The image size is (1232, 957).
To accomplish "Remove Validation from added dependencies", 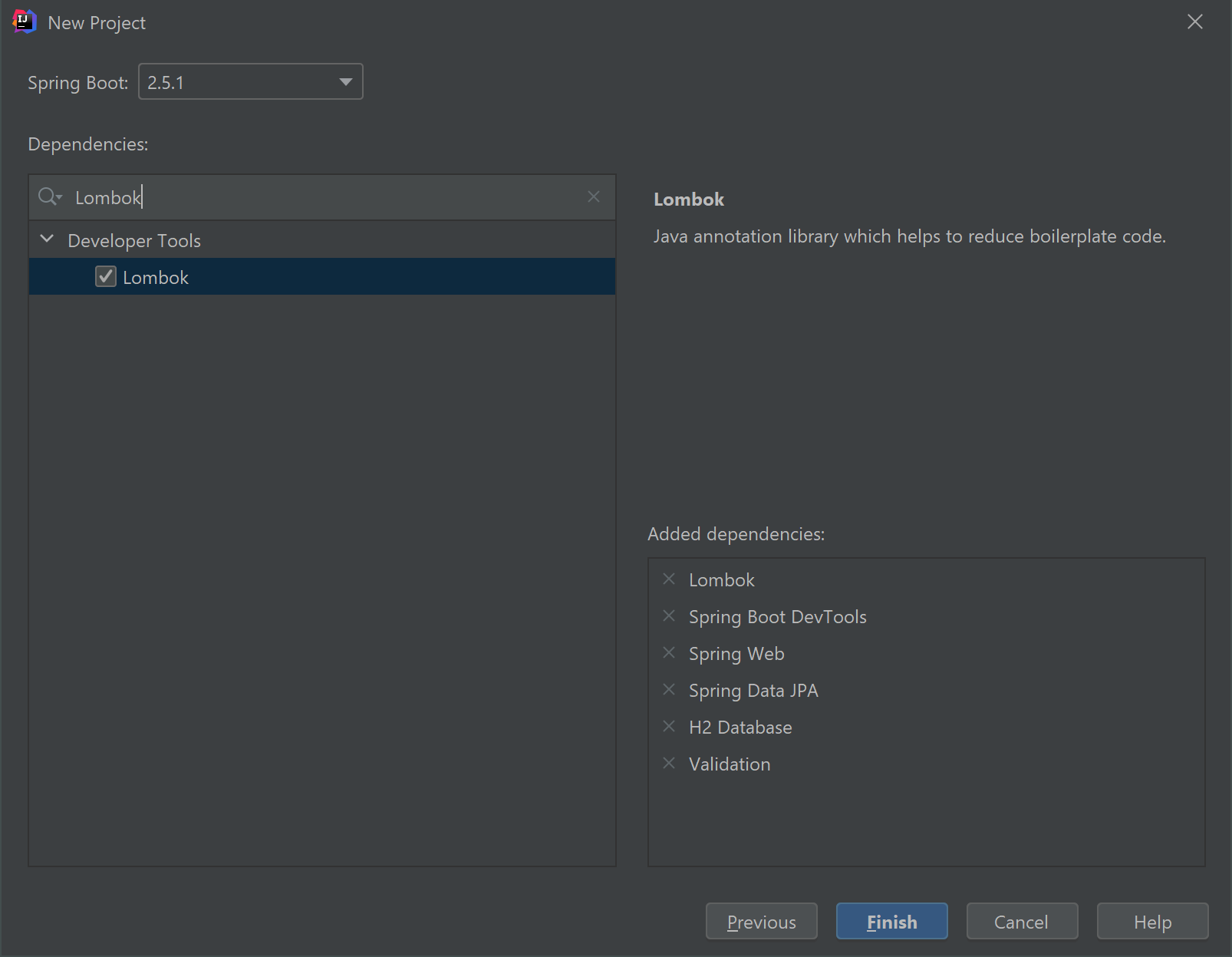I will (x=669, y=764).
